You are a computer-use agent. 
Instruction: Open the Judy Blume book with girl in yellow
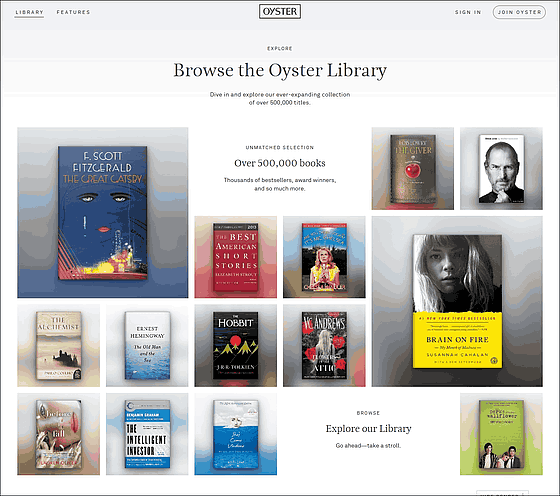(x=324, y=257)
